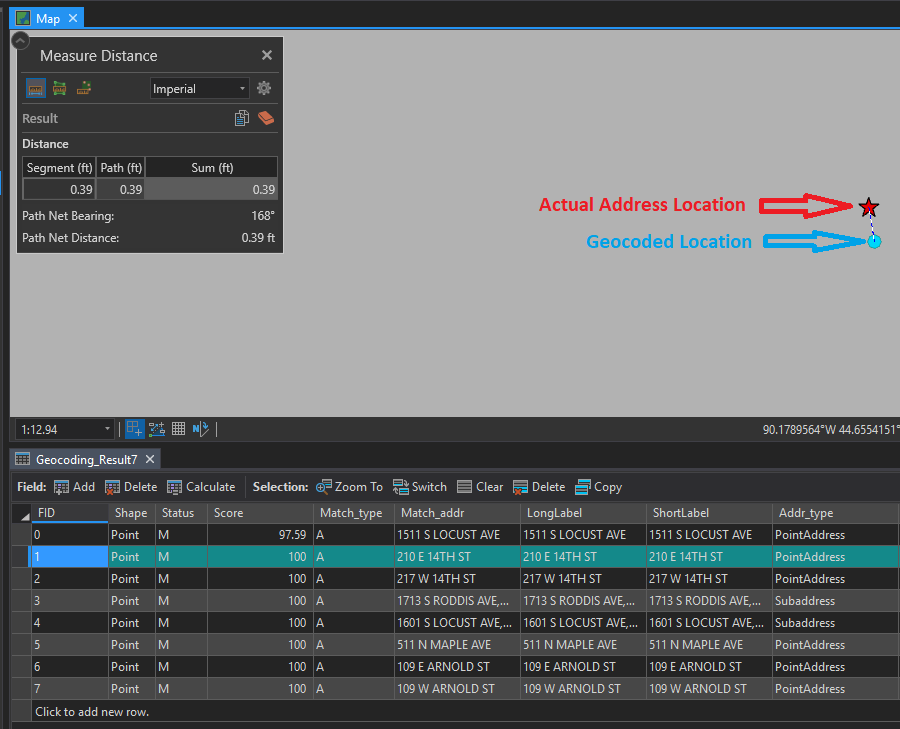This screenshot has height=729, width=900.
Task: Close the Geocoding_Result7 table tab
Action: (150, 459)
